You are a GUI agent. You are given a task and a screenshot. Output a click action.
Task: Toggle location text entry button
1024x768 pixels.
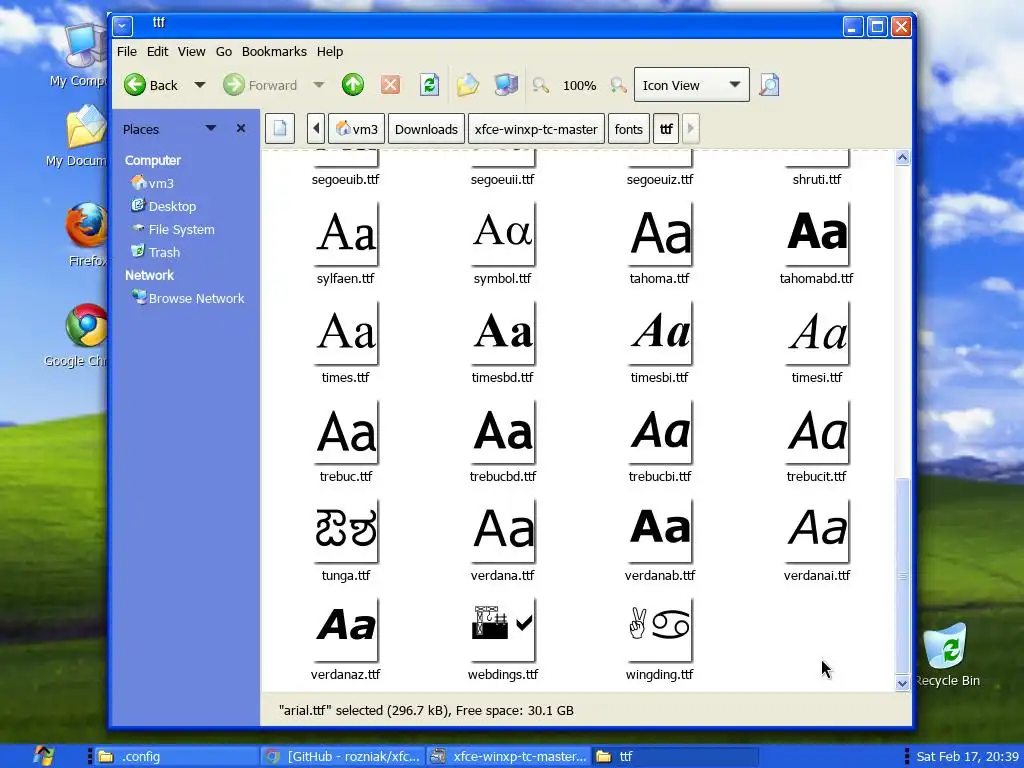tap(280, 129)
